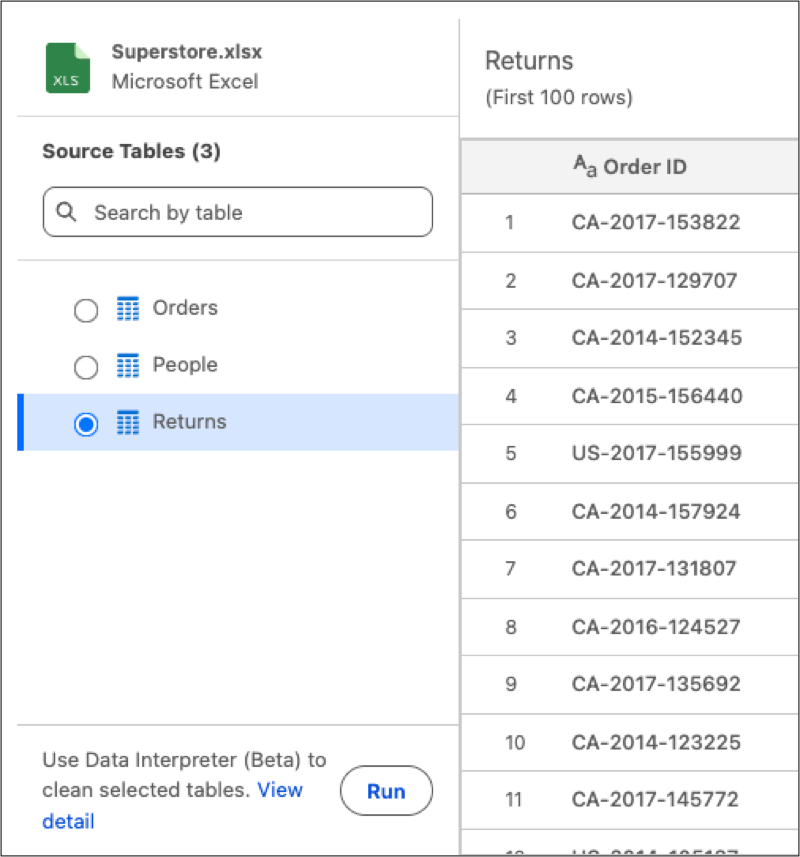The height and width of the screenshot is (857, 800).
Task: Click the Aa string type icon on Order ID
Action: [x=585, y=166]
